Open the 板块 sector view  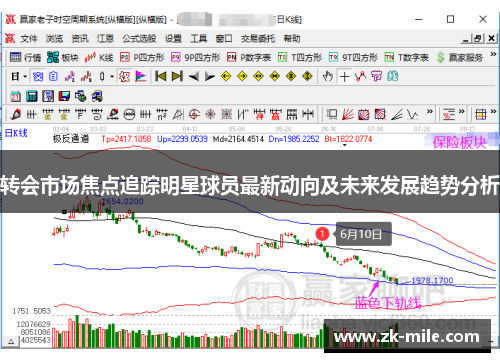click(63, 58)
